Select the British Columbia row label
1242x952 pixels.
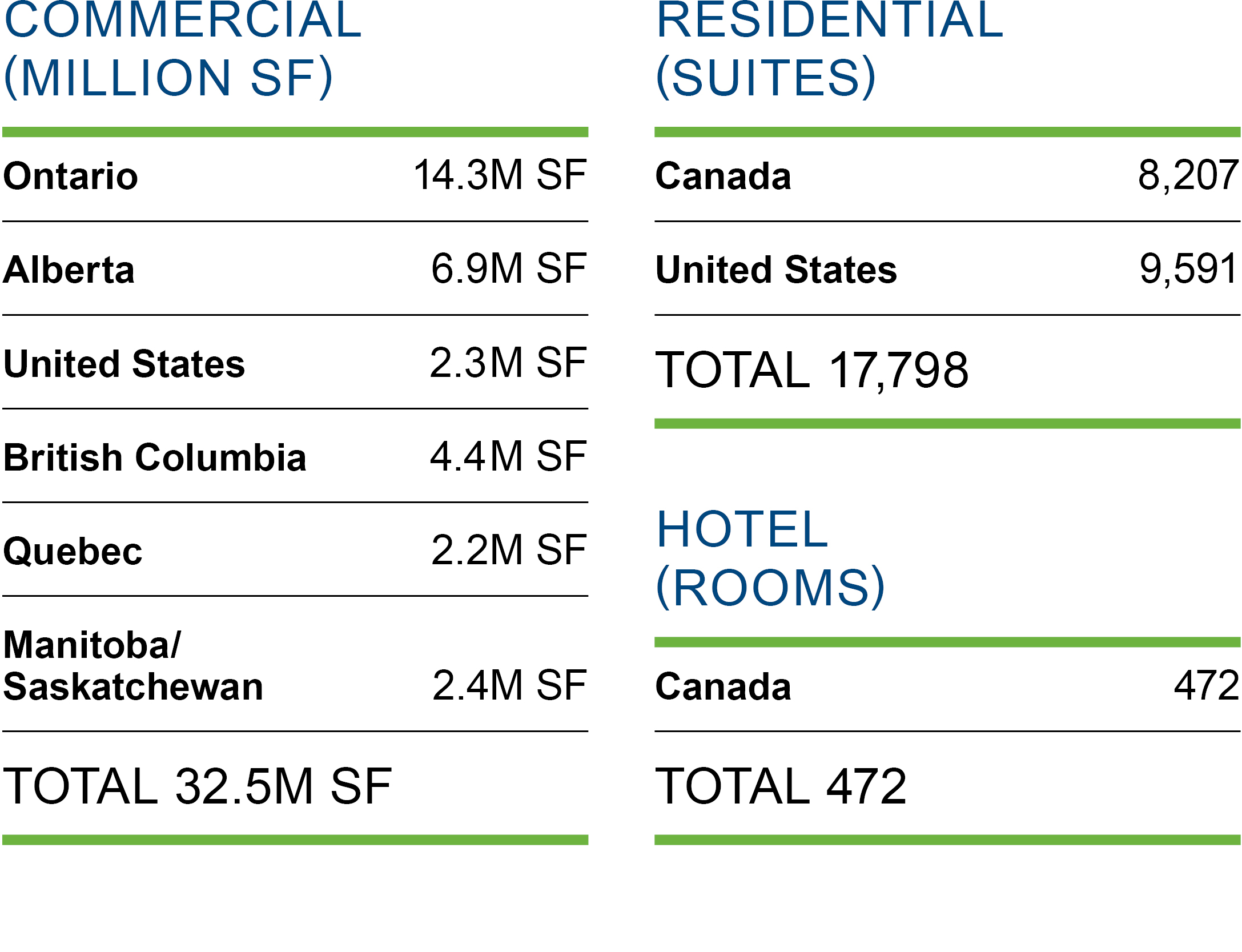point(155,457)
